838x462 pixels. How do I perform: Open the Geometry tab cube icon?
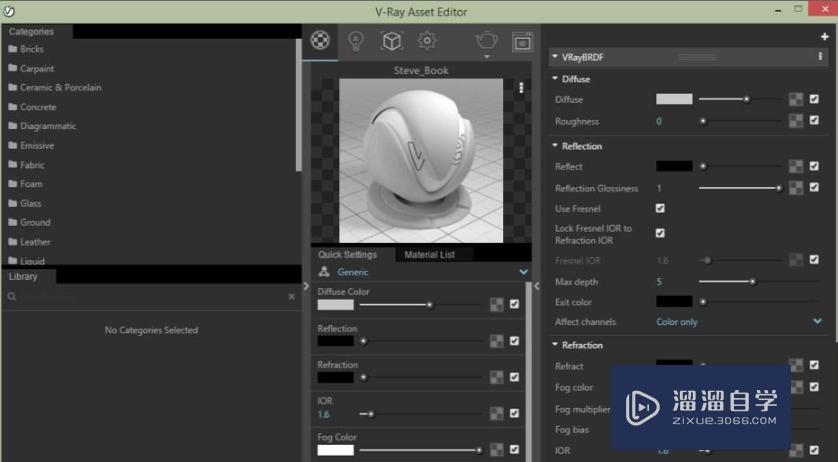point(391,41)
